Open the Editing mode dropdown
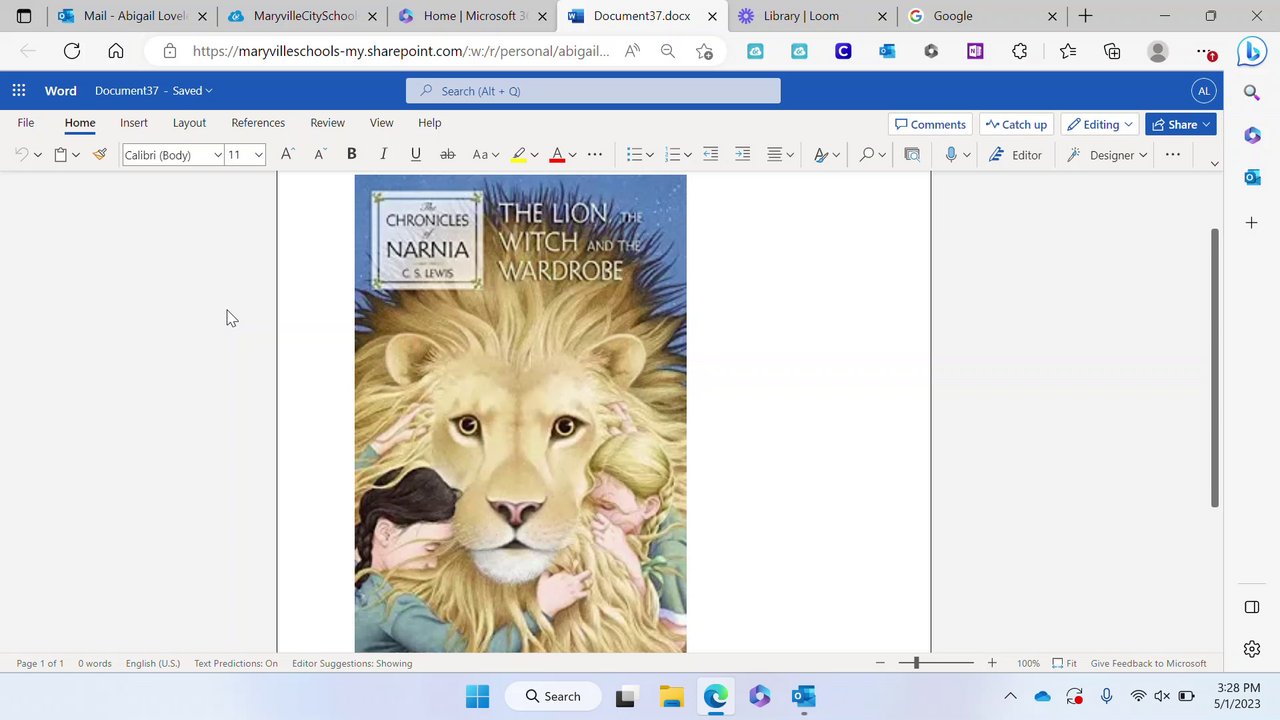 pos(1100,124)
